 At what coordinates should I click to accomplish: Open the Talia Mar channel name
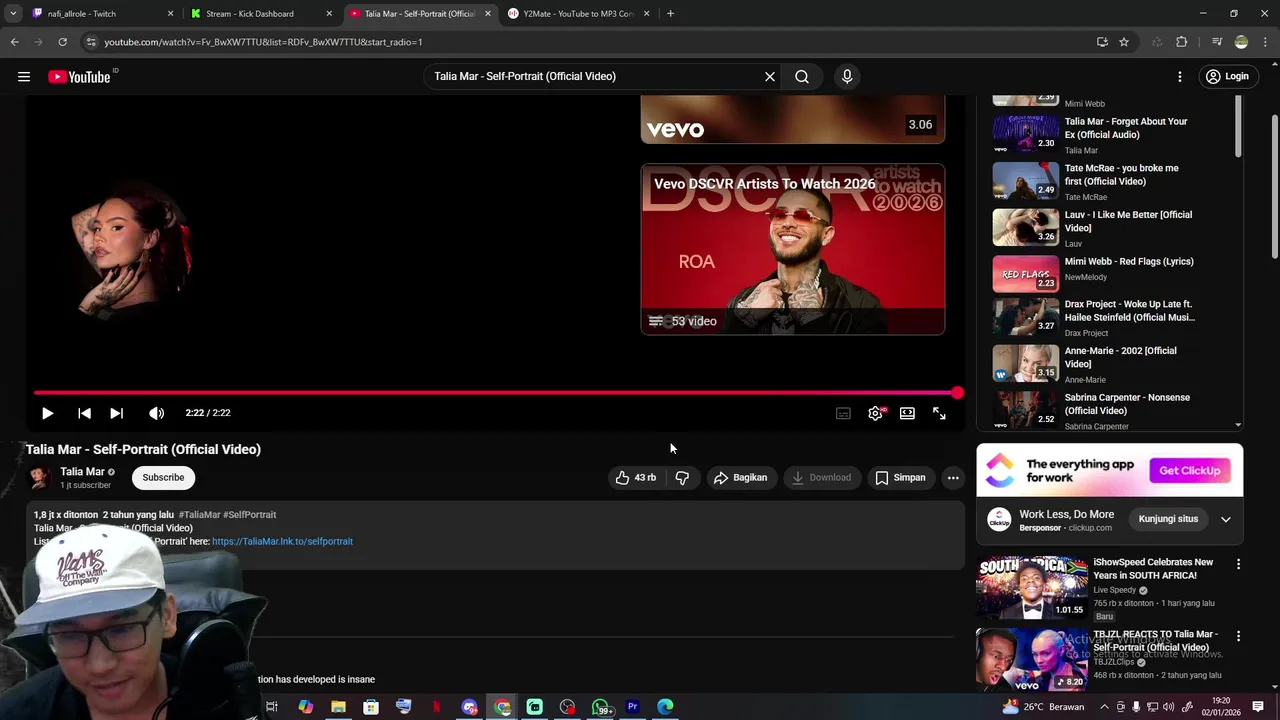[x=82, y=472]
